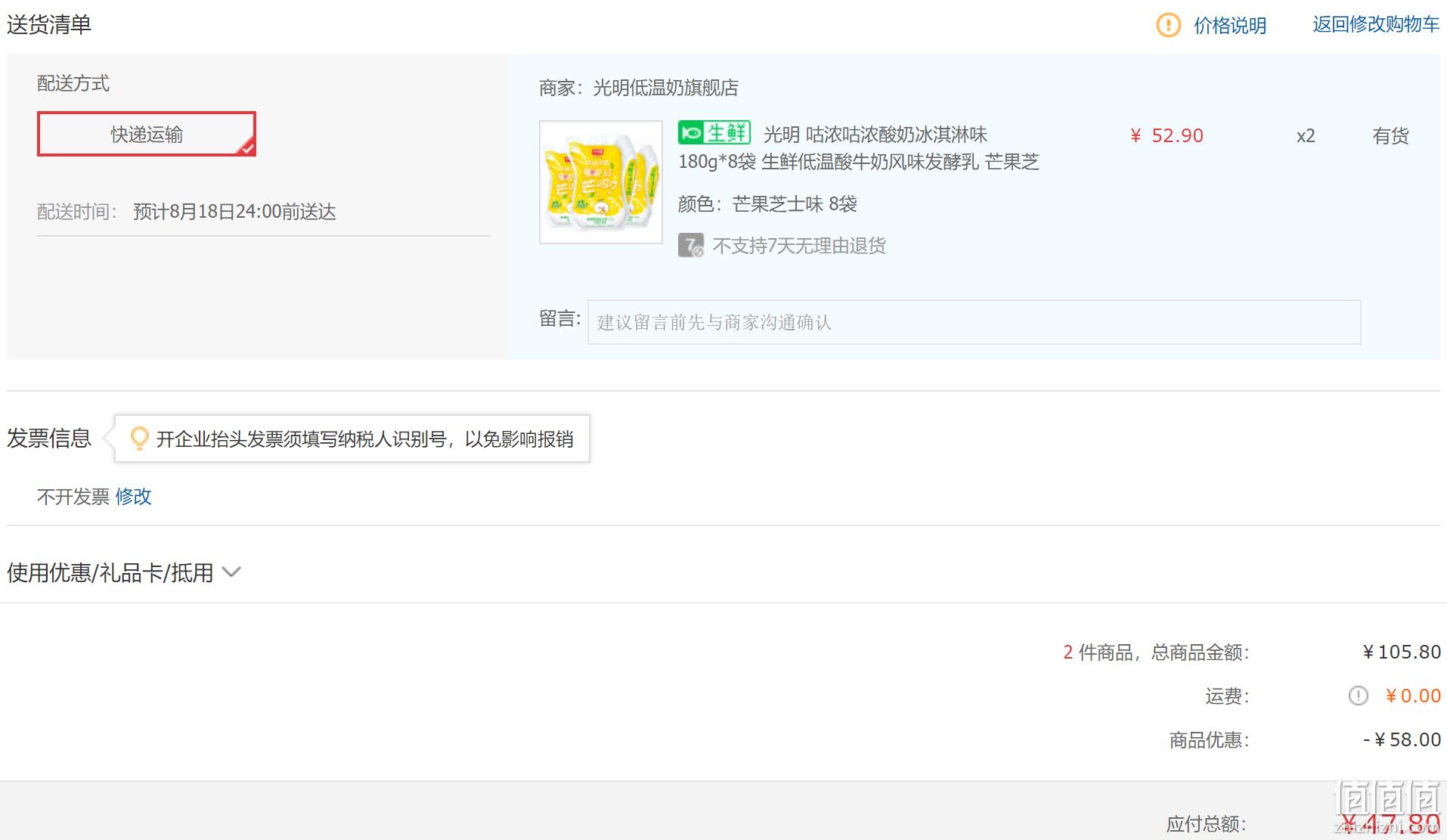The width and height of the screenshot is (1447, 840).
Task: Click product spec line 180g*8袋 生鲜低温酸牛奶
Action: point(859,162)
